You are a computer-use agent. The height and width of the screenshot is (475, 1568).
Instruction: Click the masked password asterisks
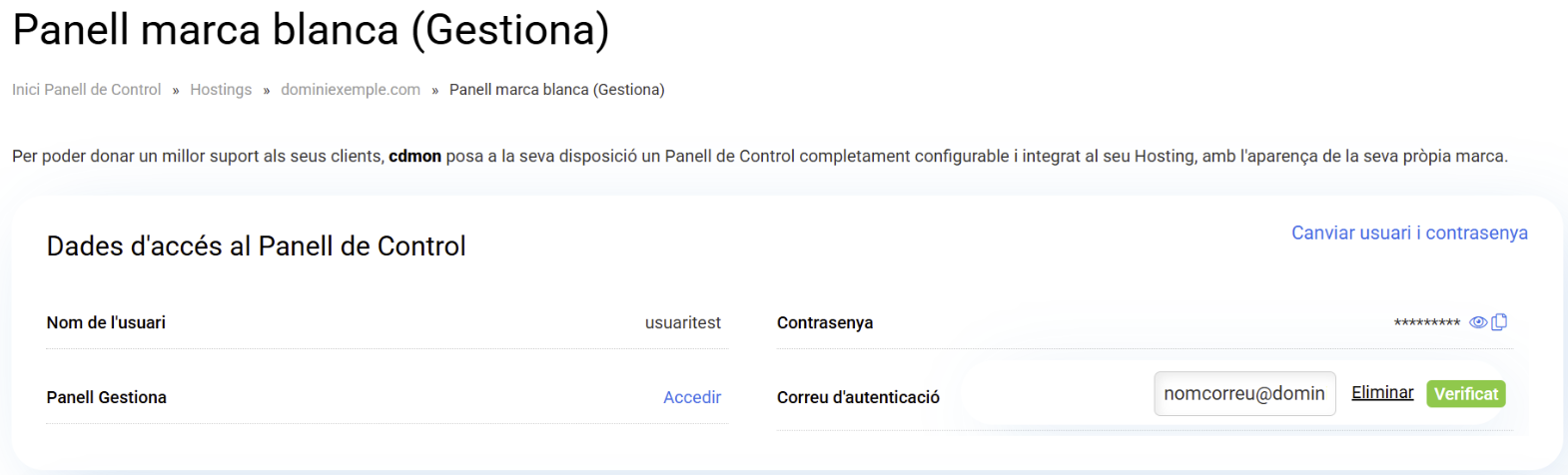(1426, 323)
